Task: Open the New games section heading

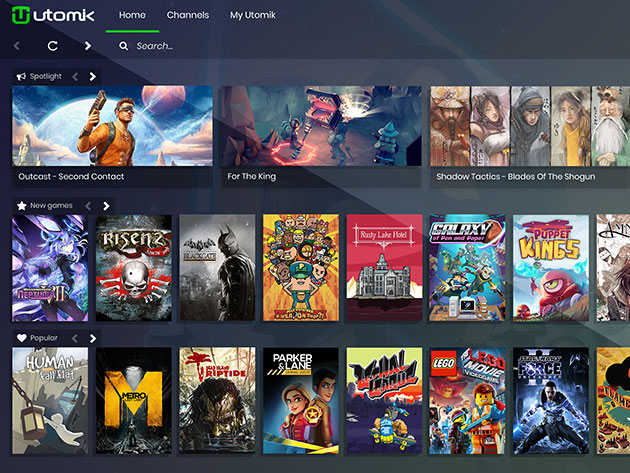Action: point(51,206)
